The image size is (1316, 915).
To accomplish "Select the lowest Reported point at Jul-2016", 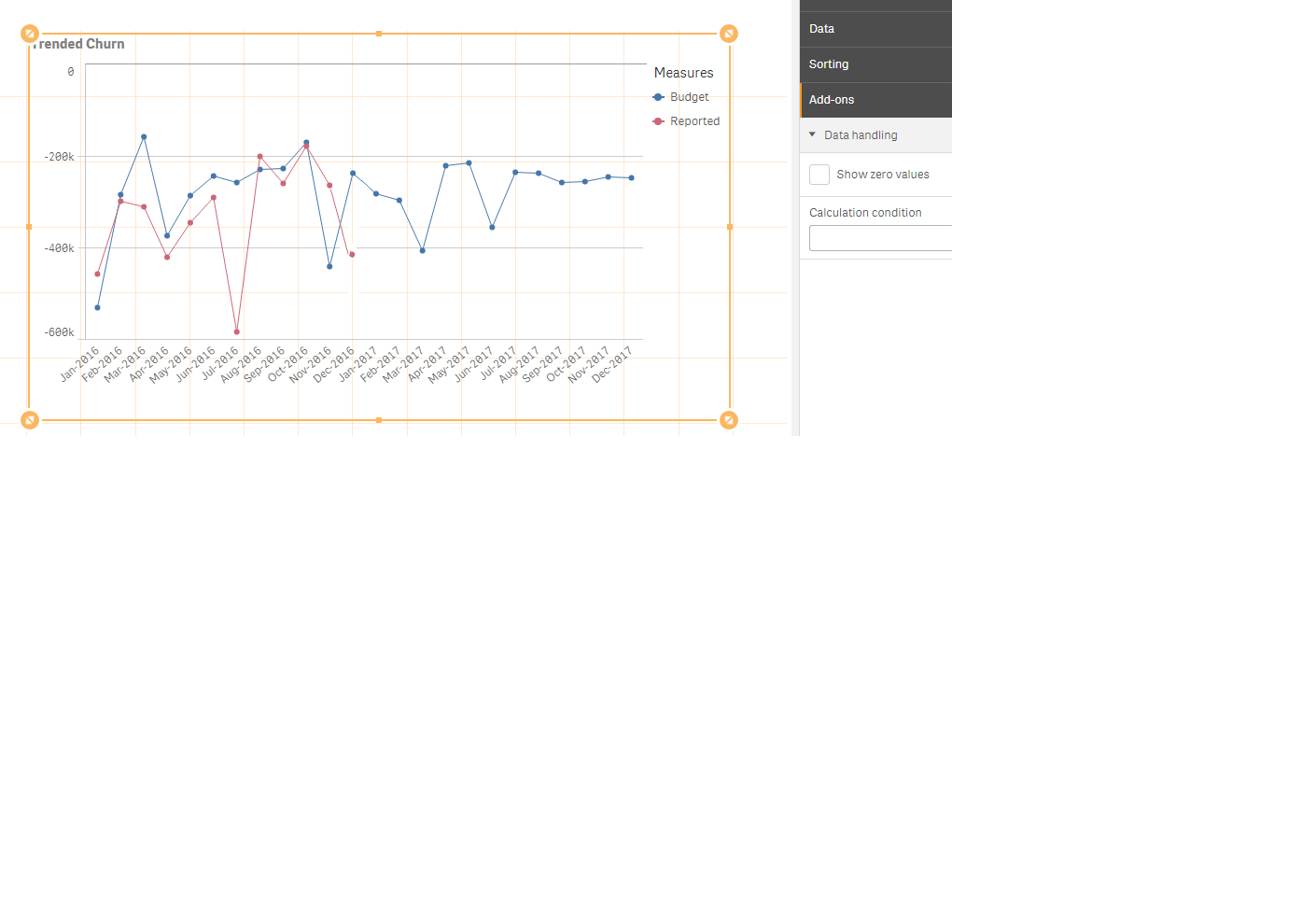I will coord(235,331).
